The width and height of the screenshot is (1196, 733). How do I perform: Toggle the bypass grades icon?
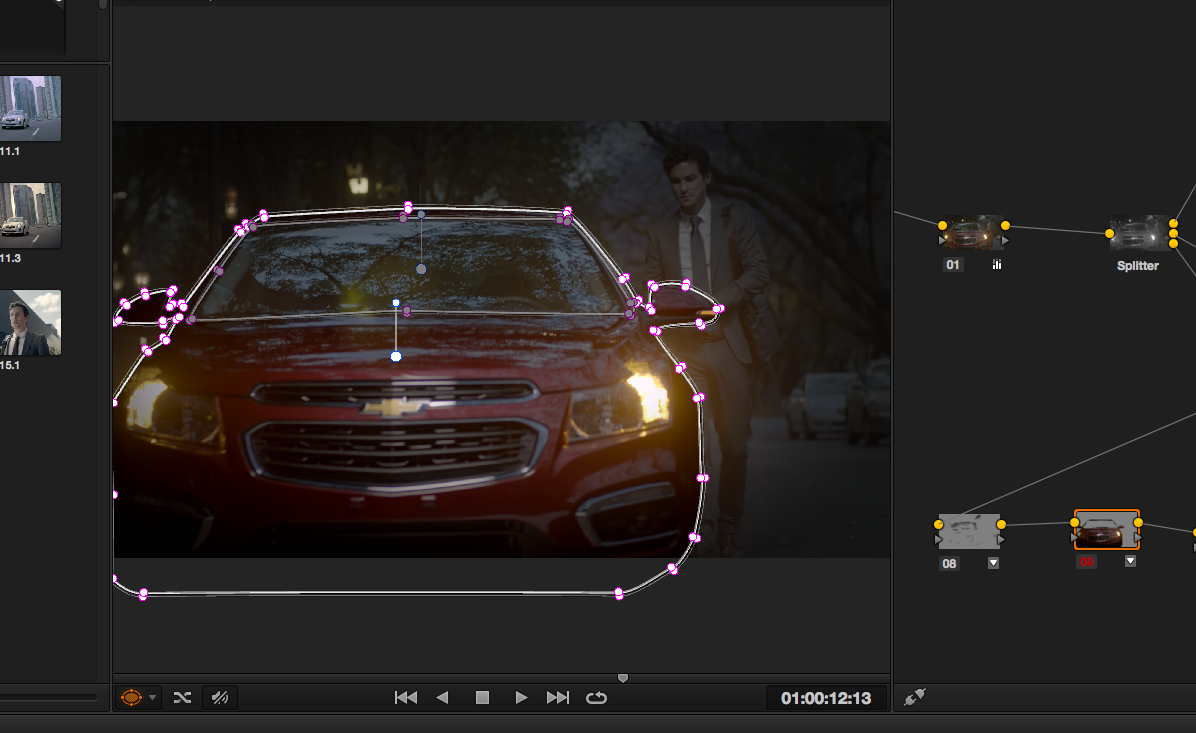[220, 697]
